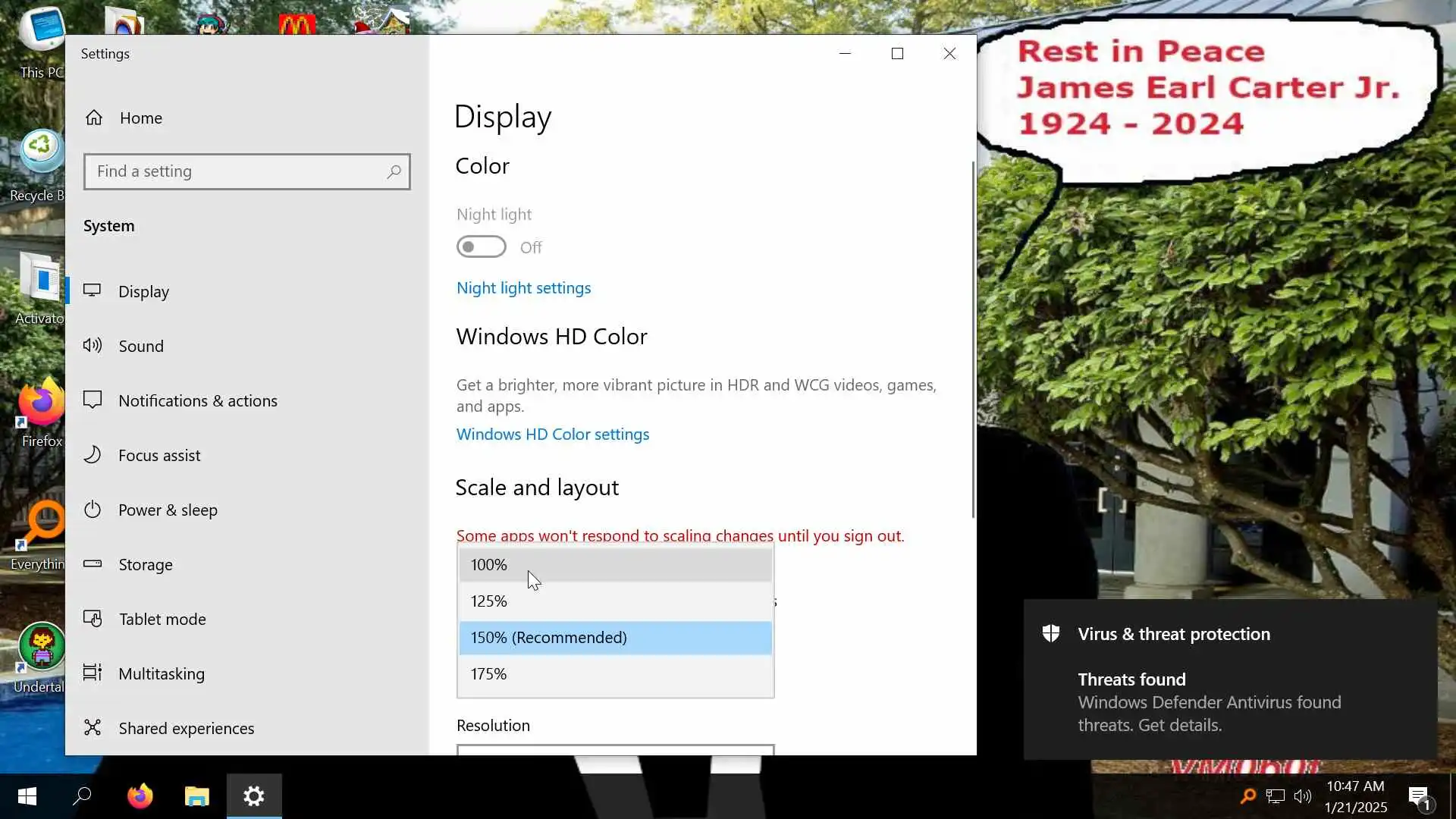1456x819 pixels.
Task: Click the Shared experiences icon
Action: (x=93, y=727)
